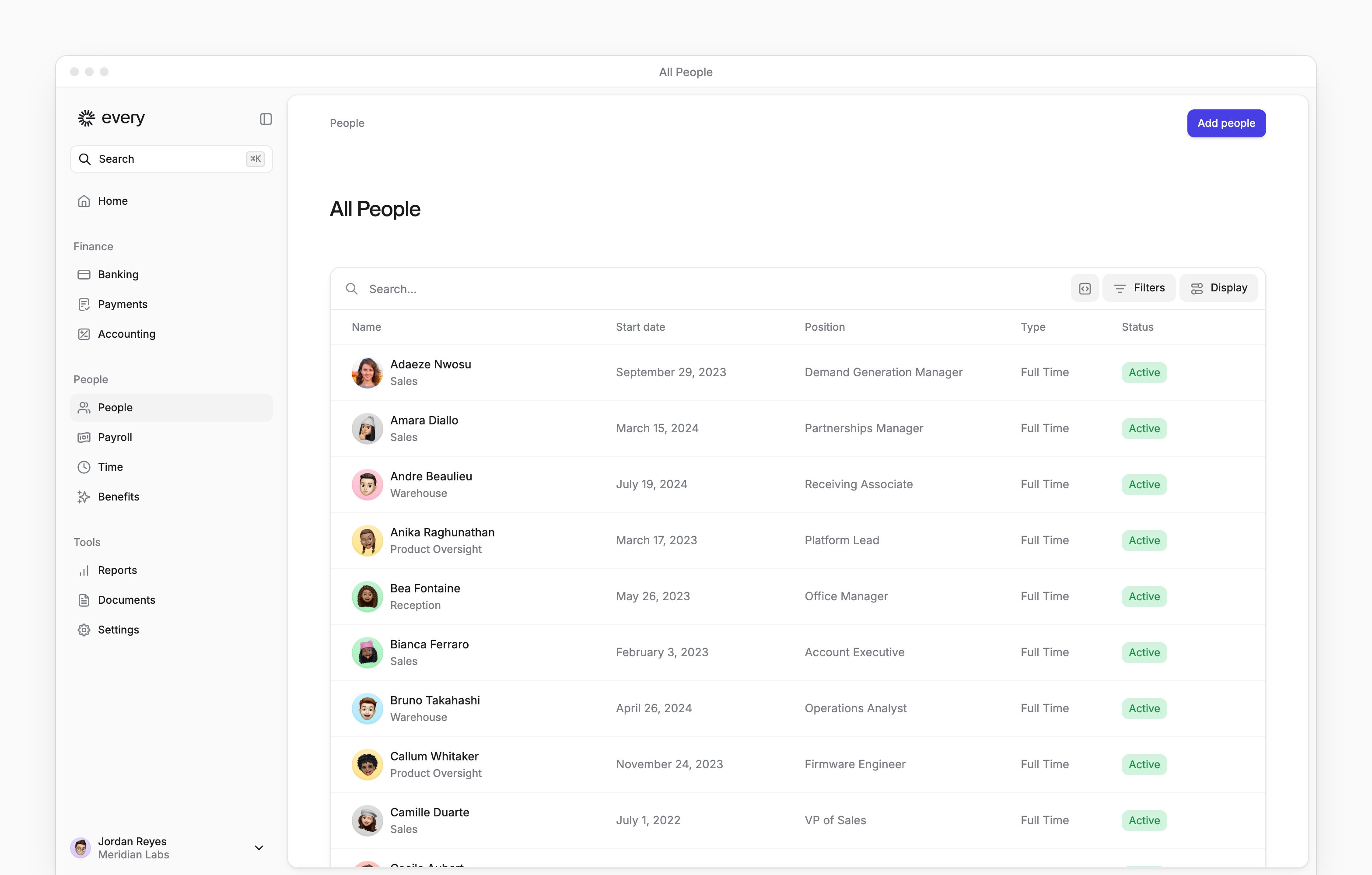Viewport: 1372px width, 875px height.
Task: Click Jordan Reyes avatar
Action: (80, 848)
